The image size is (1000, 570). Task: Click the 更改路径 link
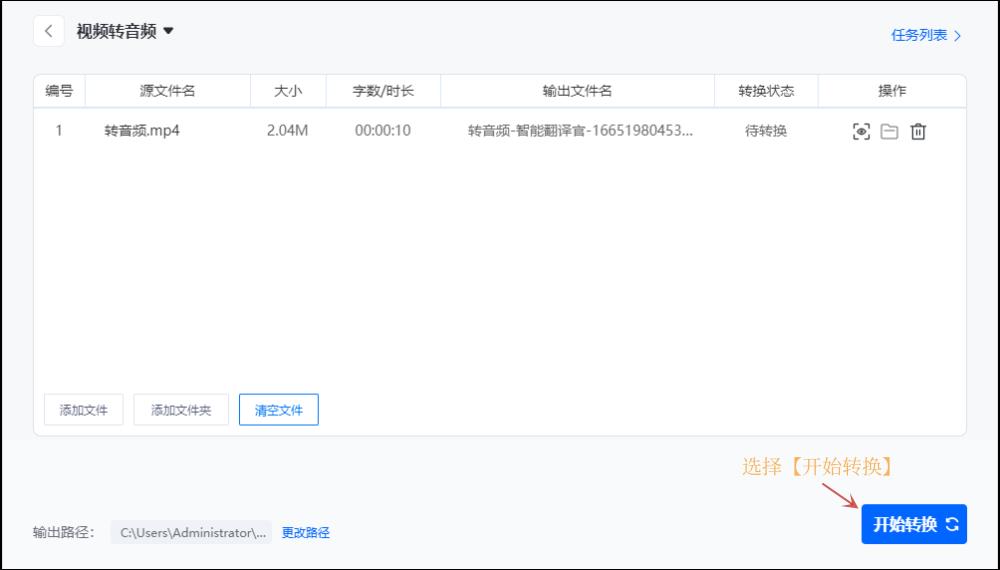[x=305, y=533]
